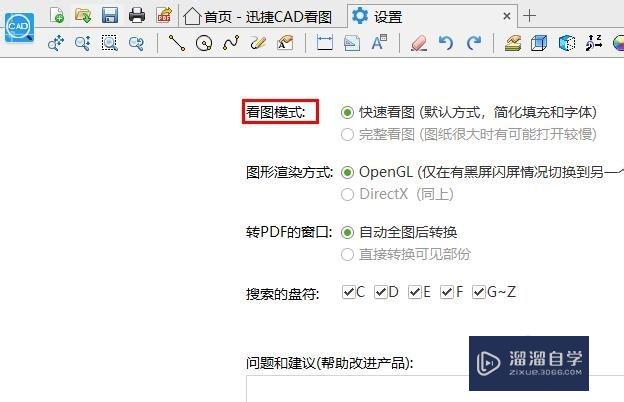Create a new file with the new document icon
Screen dimensions: 624x402
click(57, 16)
